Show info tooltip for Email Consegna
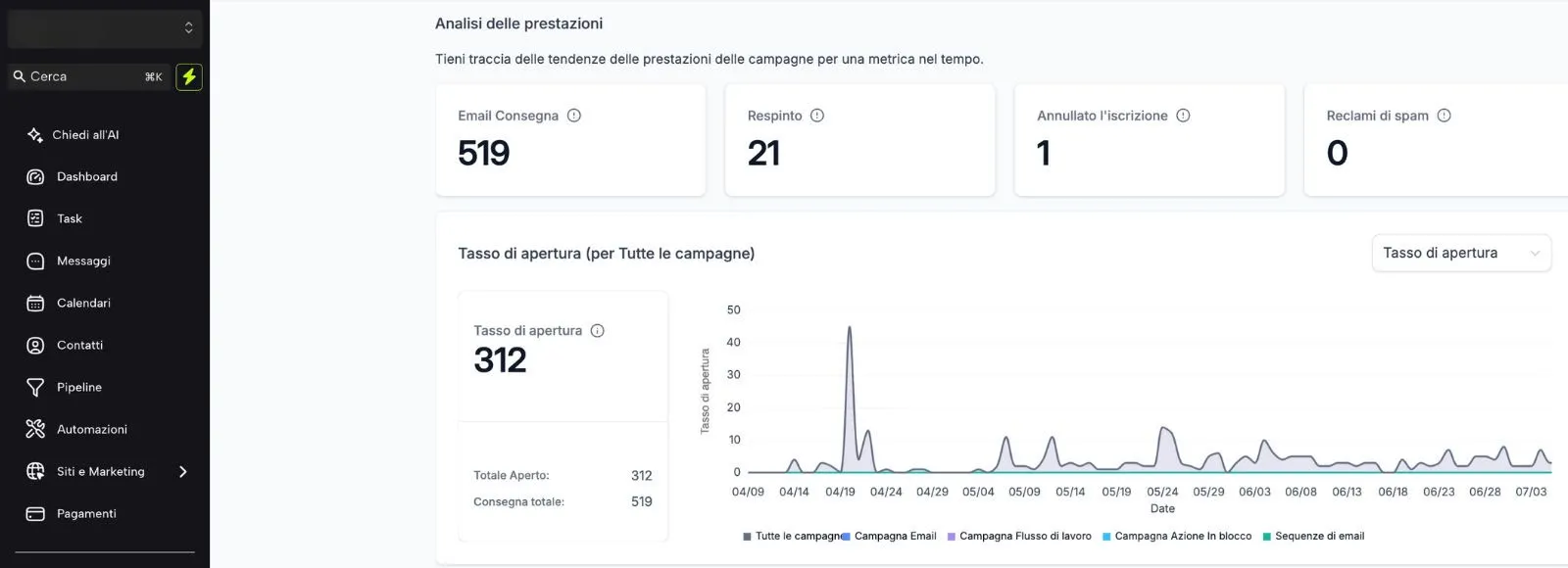Screen dimensions: 1568x568 tap(574, 116)
